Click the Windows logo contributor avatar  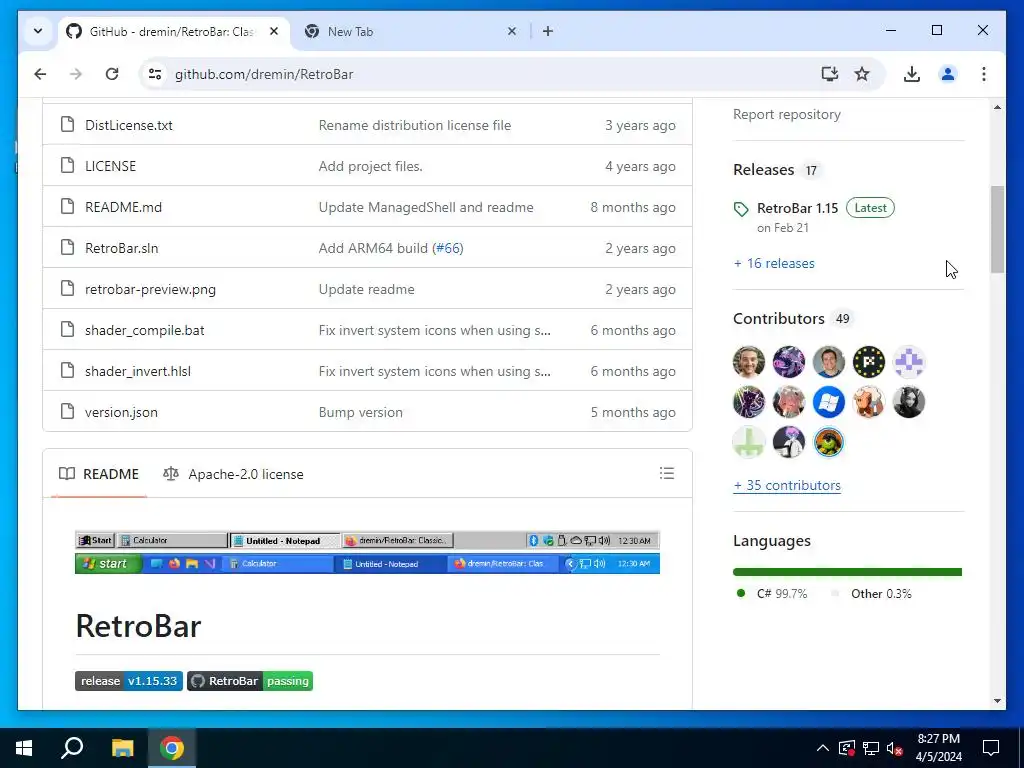(829, 402)
